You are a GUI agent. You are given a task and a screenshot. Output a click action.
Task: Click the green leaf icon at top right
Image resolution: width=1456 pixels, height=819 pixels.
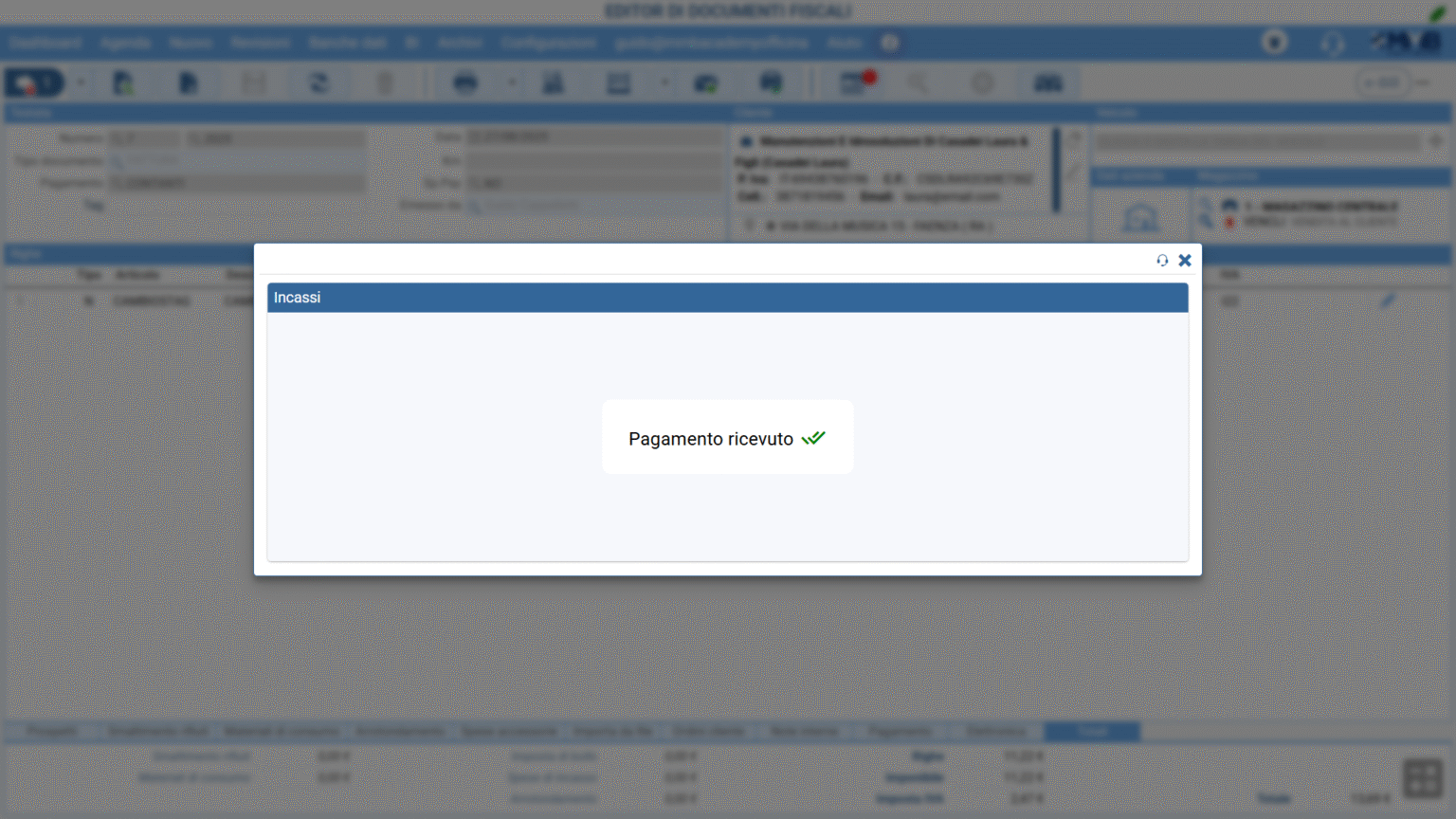[1437, 11]
